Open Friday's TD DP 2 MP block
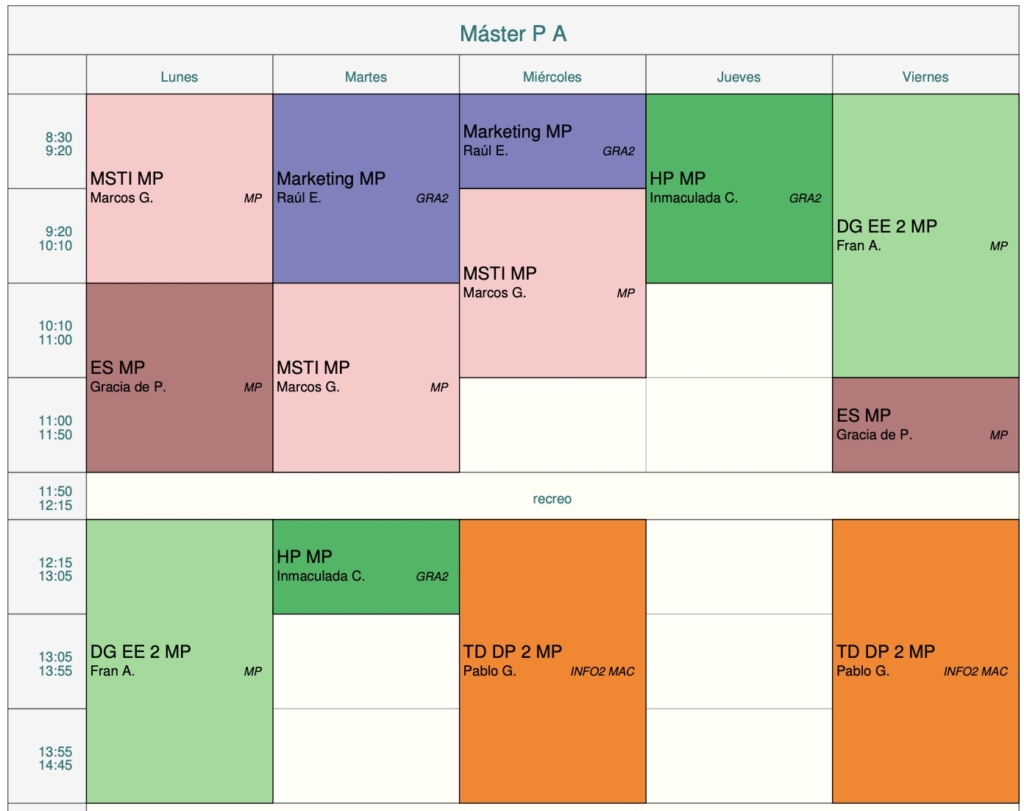Image resolution: width=1024 pixels, height=811 pixels. tap(925, 660)
